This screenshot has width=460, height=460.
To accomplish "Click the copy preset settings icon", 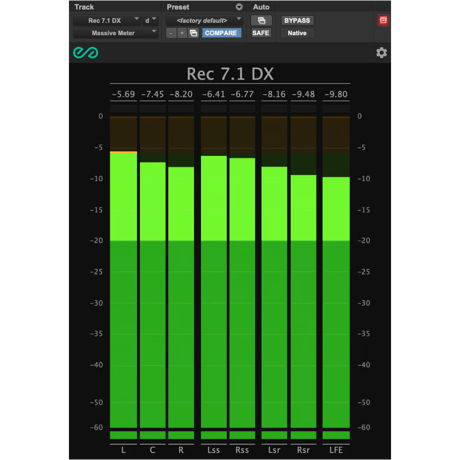I will pyautogui.click(x=193, y=33).
